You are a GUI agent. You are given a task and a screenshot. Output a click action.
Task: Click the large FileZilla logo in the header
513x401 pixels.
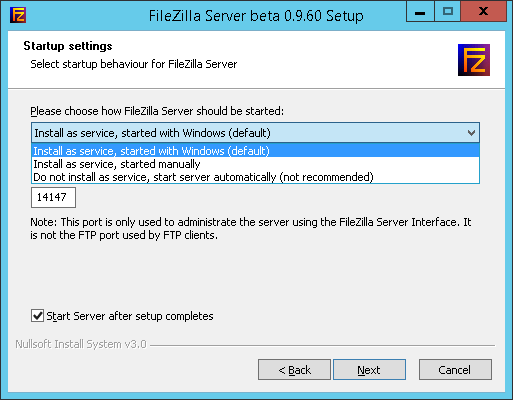474,60
